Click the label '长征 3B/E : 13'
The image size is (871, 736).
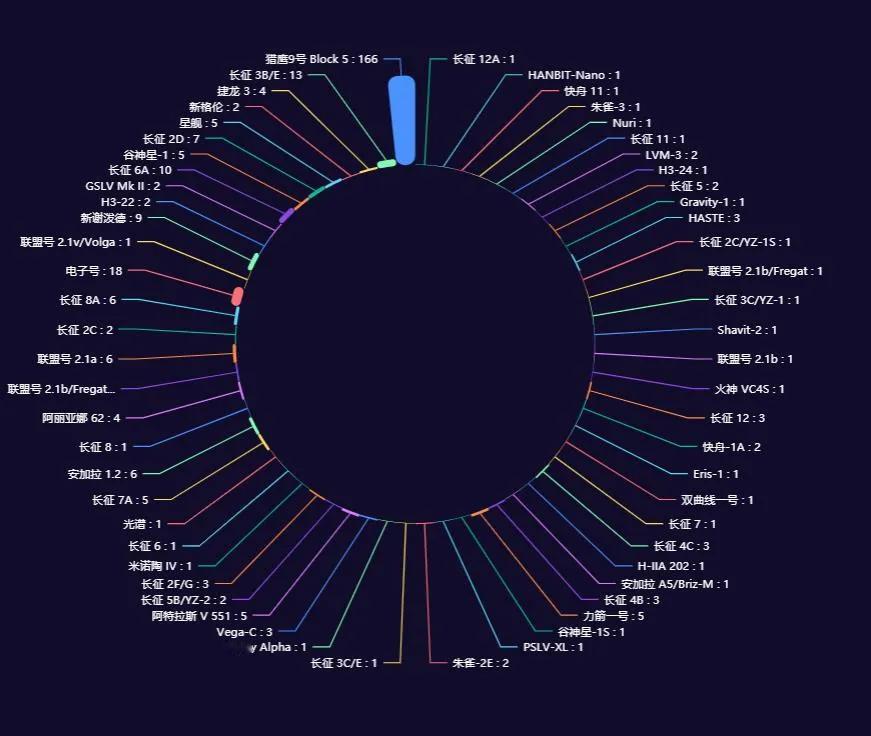point(266,75)
